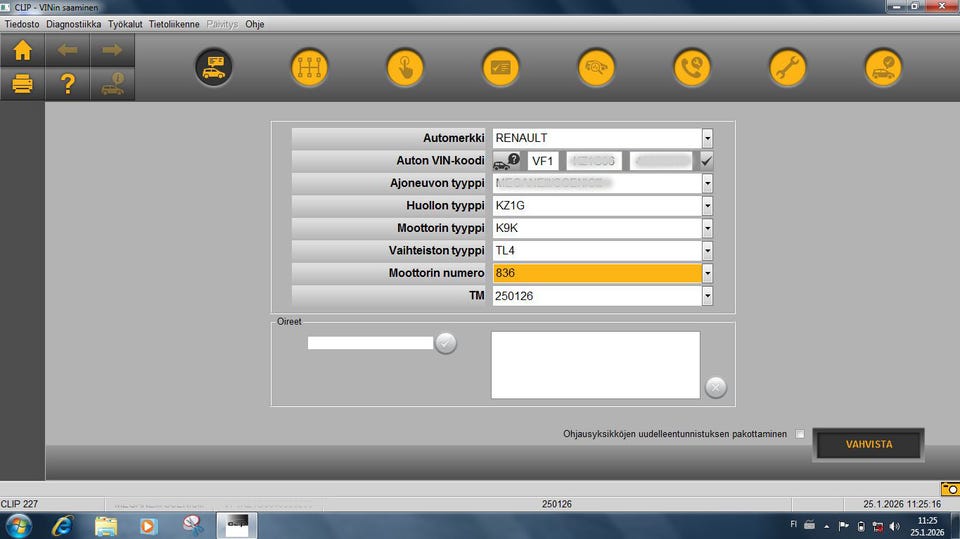Open the Tiedosto menu
The height and width of the screenshot is (539, 960).
coord(22,24)
